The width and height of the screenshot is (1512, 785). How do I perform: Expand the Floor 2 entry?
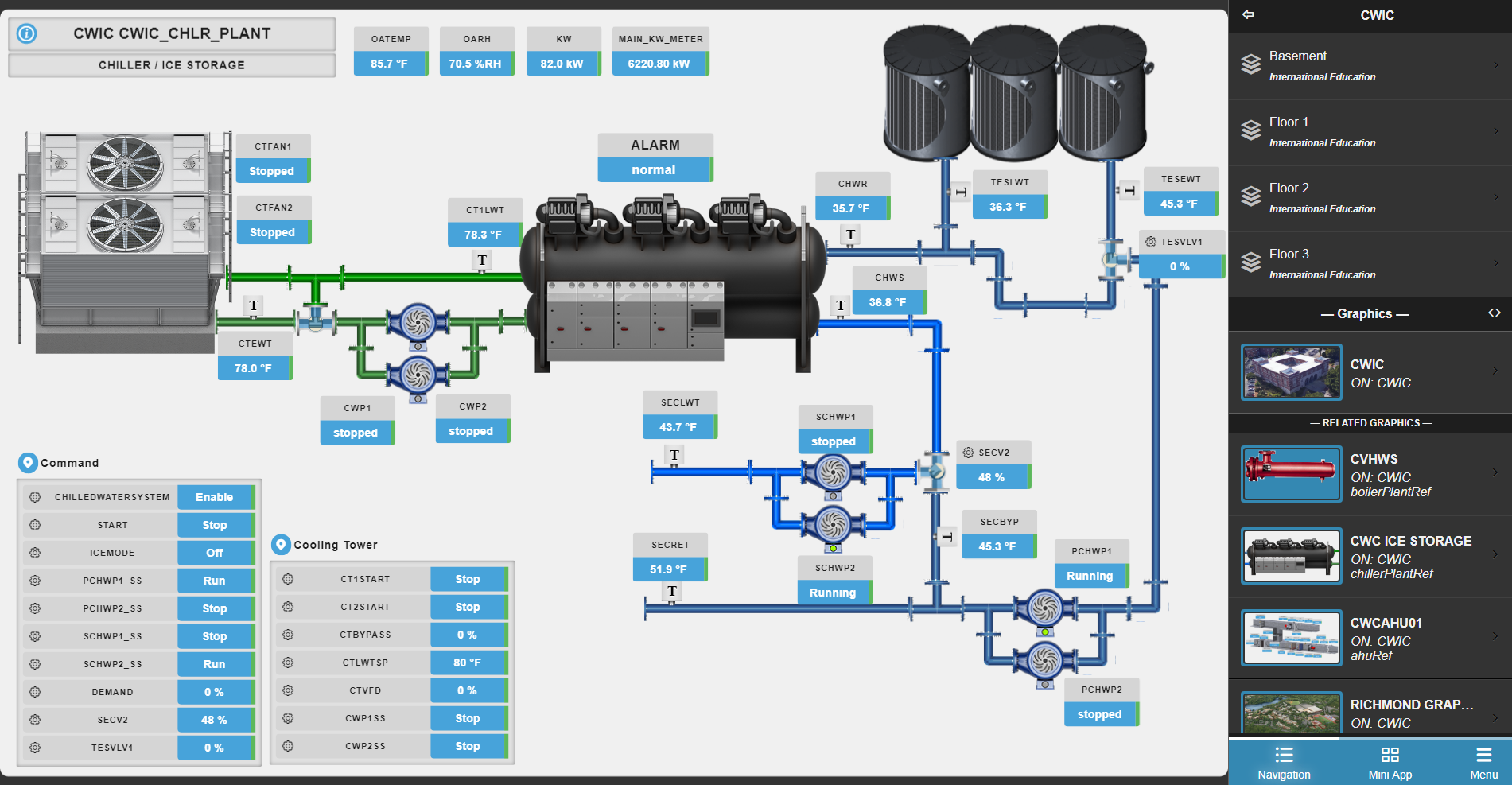(x=1370, y=198)
